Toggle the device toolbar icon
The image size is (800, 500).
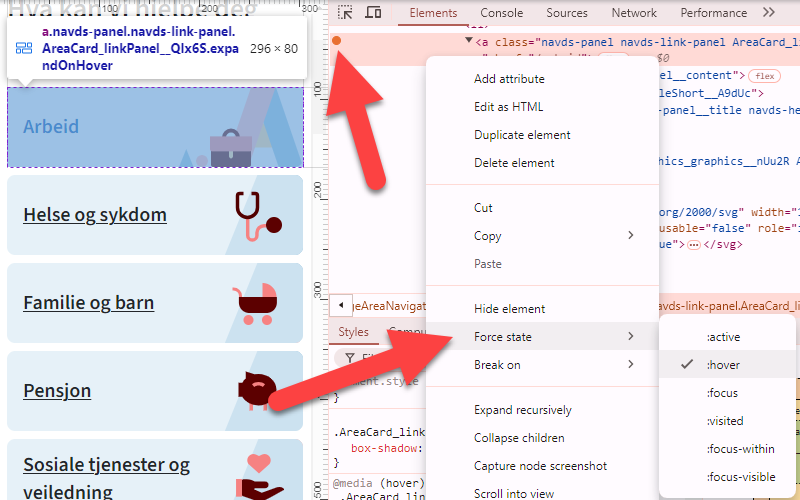click(x=373, y=12)
